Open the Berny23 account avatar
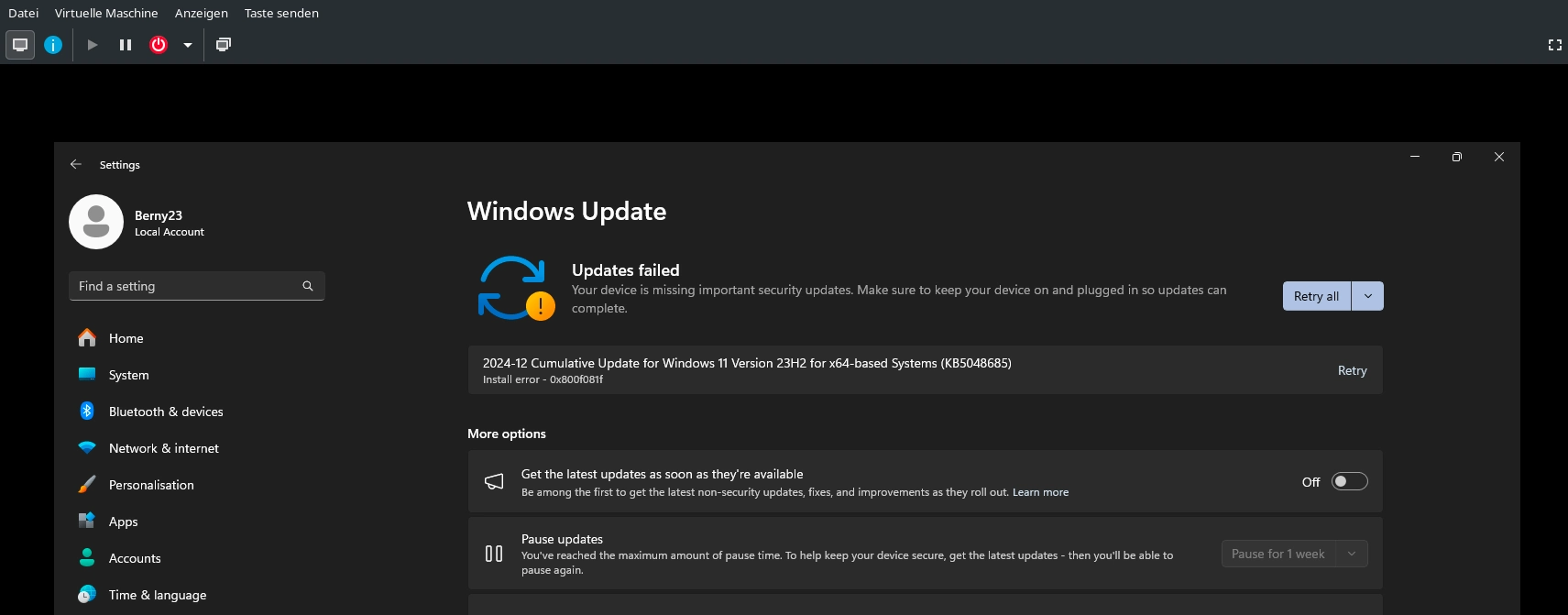This screenshot has width=1568, height=615. pos(96,222)
